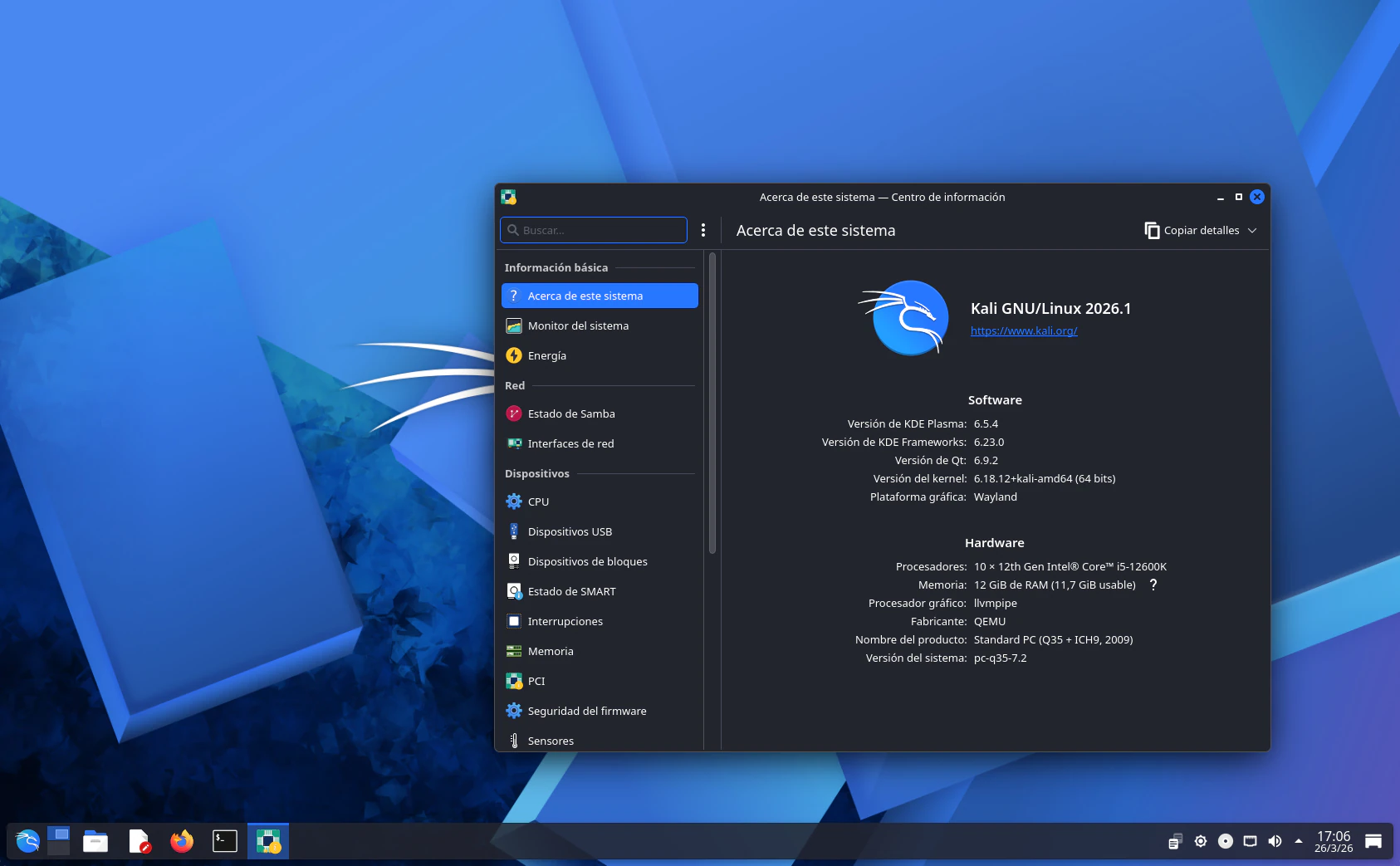Open Interfaces de red page
Viewport: 1400px width, 866px height.
point(570,443)
